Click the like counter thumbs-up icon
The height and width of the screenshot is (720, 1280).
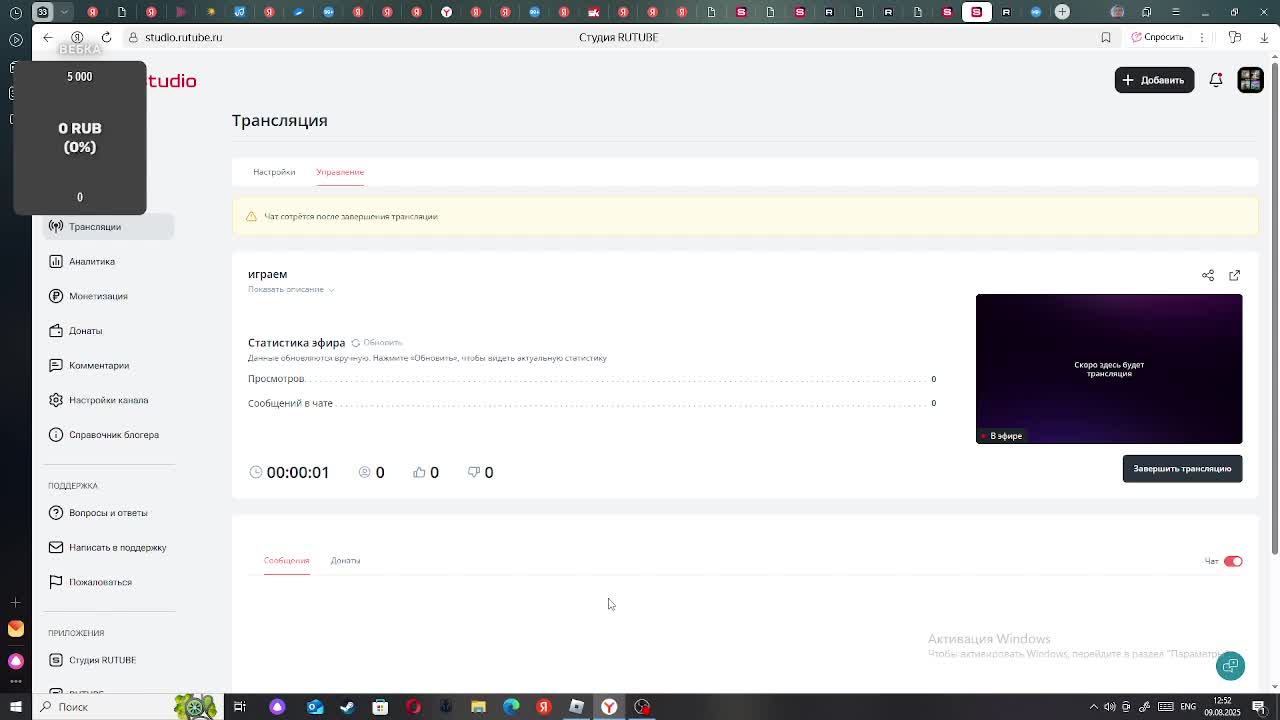tap(419, 472)
